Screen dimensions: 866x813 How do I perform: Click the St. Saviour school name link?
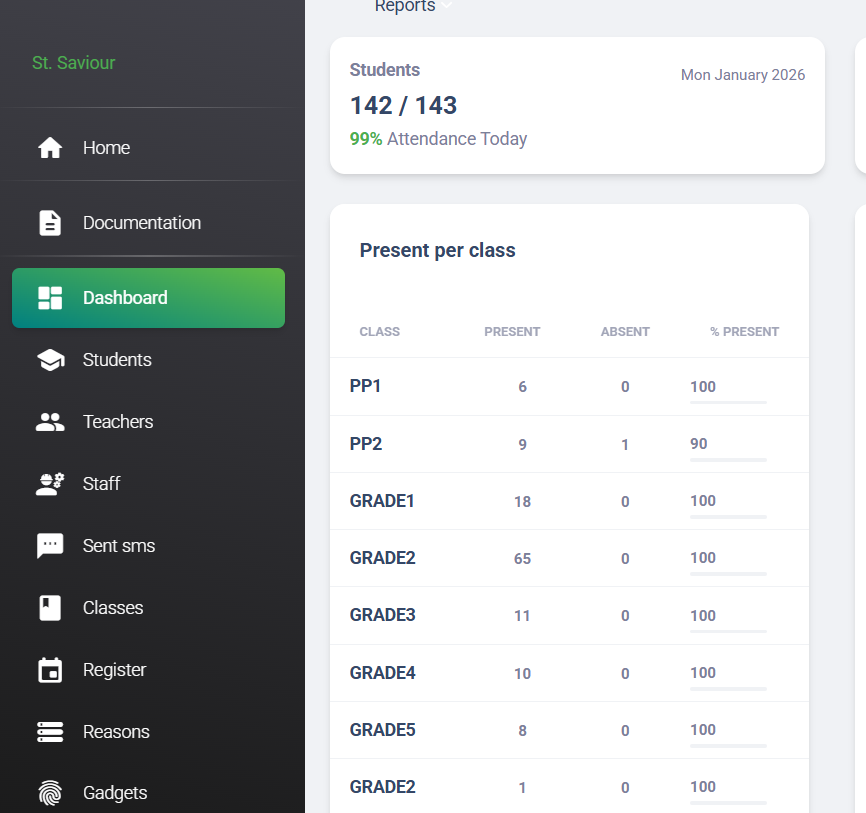[74, 63]
